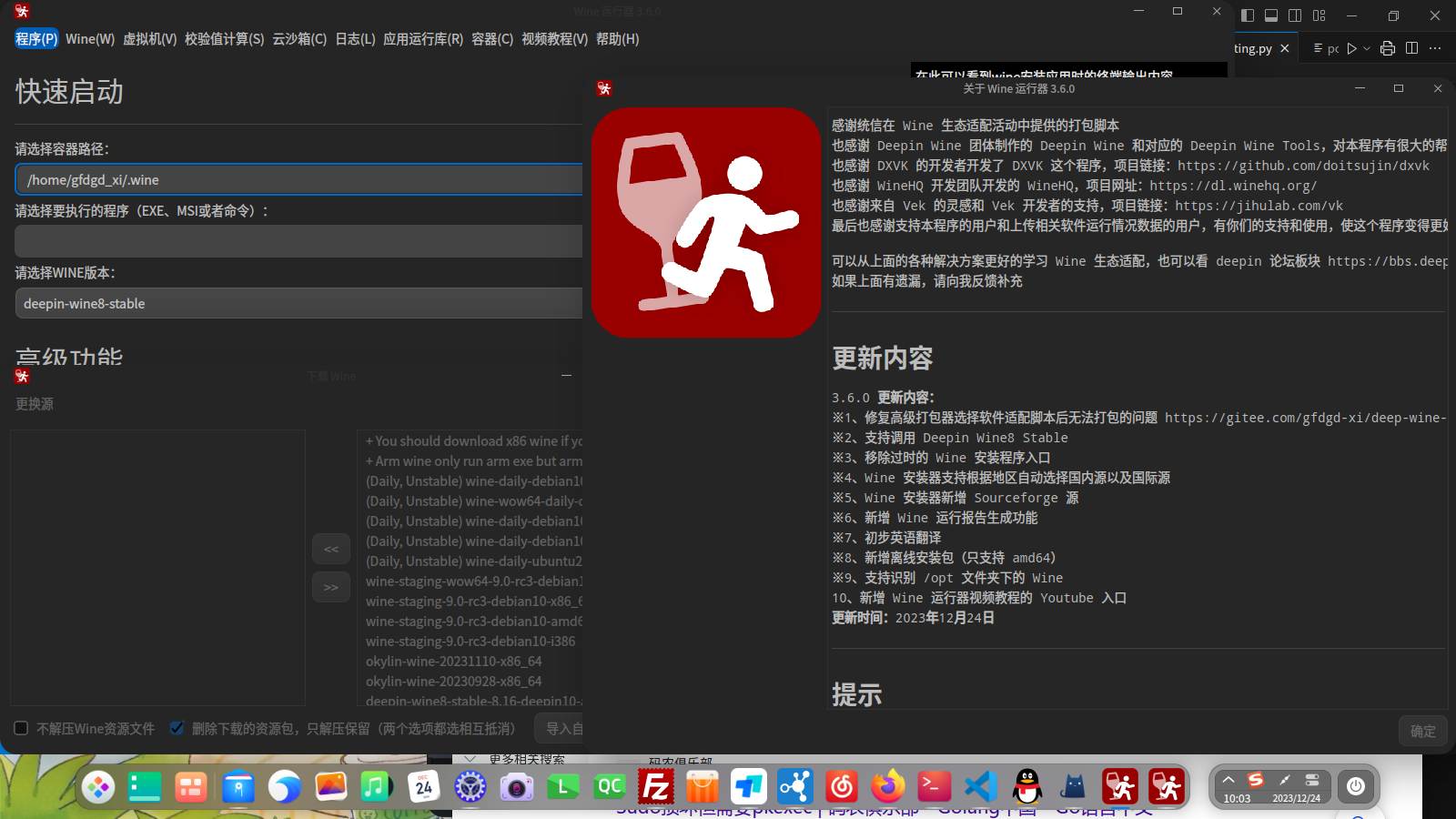Click the 导入 button in download Wine window
Viewport: 1456px width, 819px height.
pyautogui.click(x=559, y=728)
